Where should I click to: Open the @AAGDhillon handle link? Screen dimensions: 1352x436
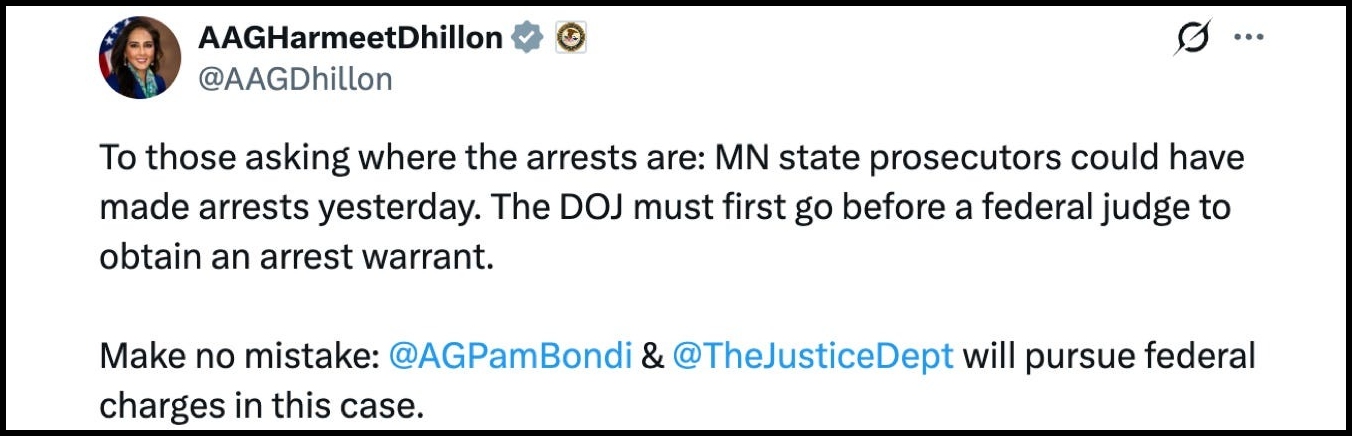[x=296, y=79]
